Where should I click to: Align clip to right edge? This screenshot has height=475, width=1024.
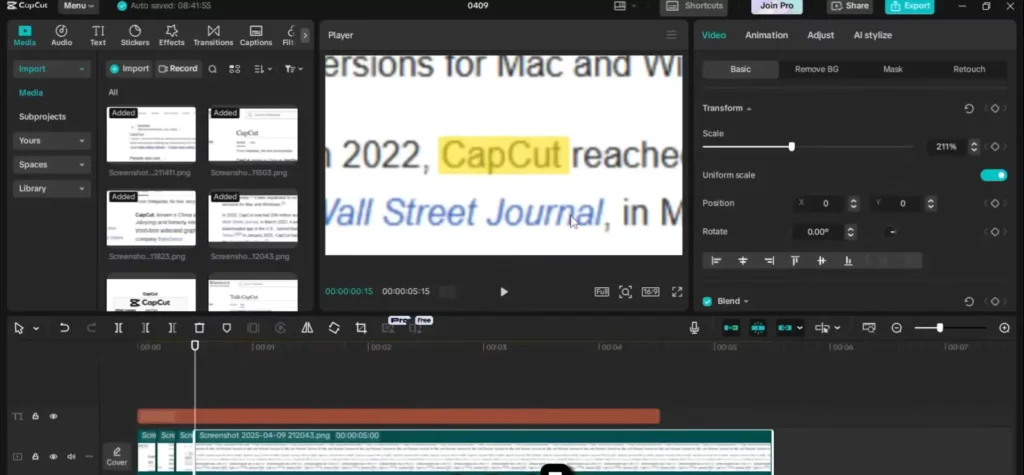(769, 261)
